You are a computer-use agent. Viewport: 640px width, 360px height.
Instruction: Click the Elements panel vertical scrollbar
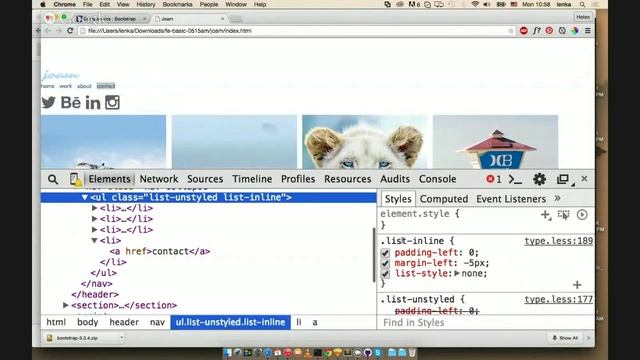[374, 255]
